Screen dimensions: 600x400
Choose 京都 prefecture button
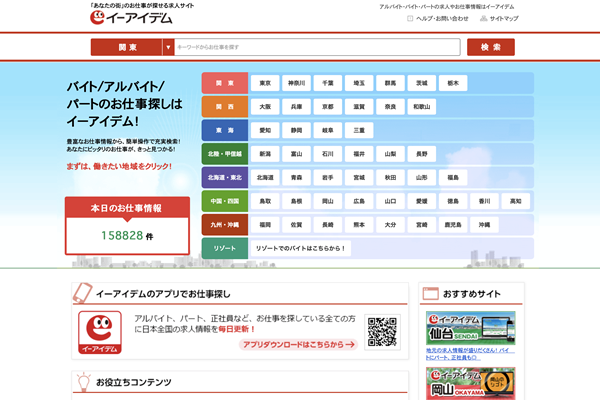click(x=328, y=107)
